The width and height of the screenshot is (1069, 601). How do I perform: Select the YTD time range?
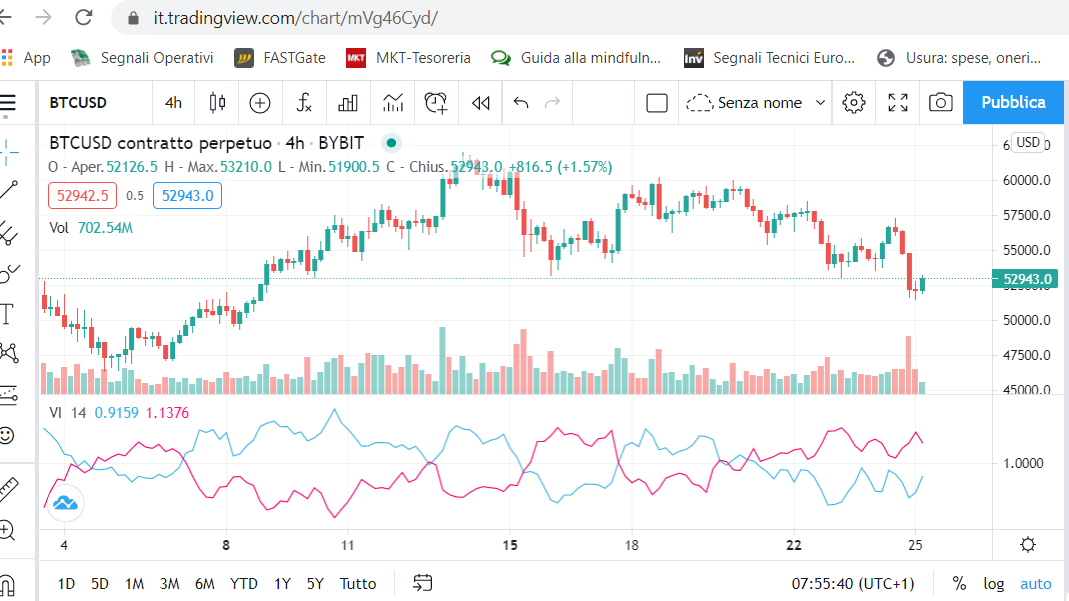pos(243,583)
